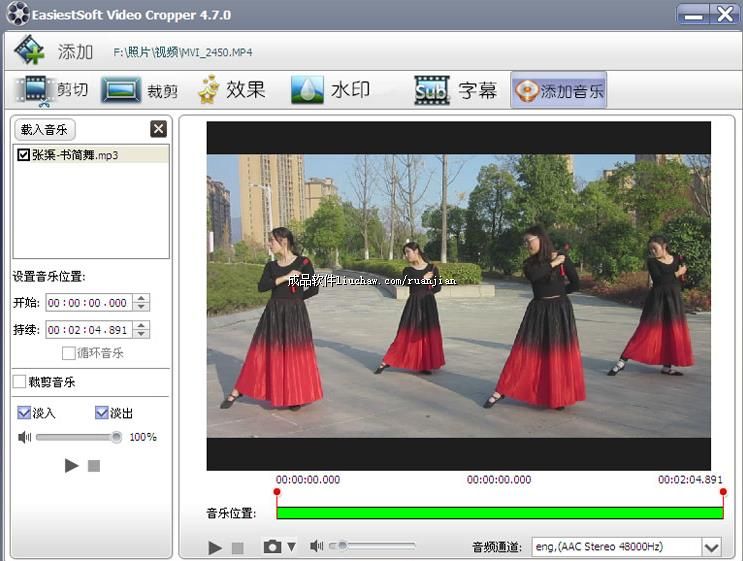
Task: Play the video below the preview
Action: (x=215, y=547)
